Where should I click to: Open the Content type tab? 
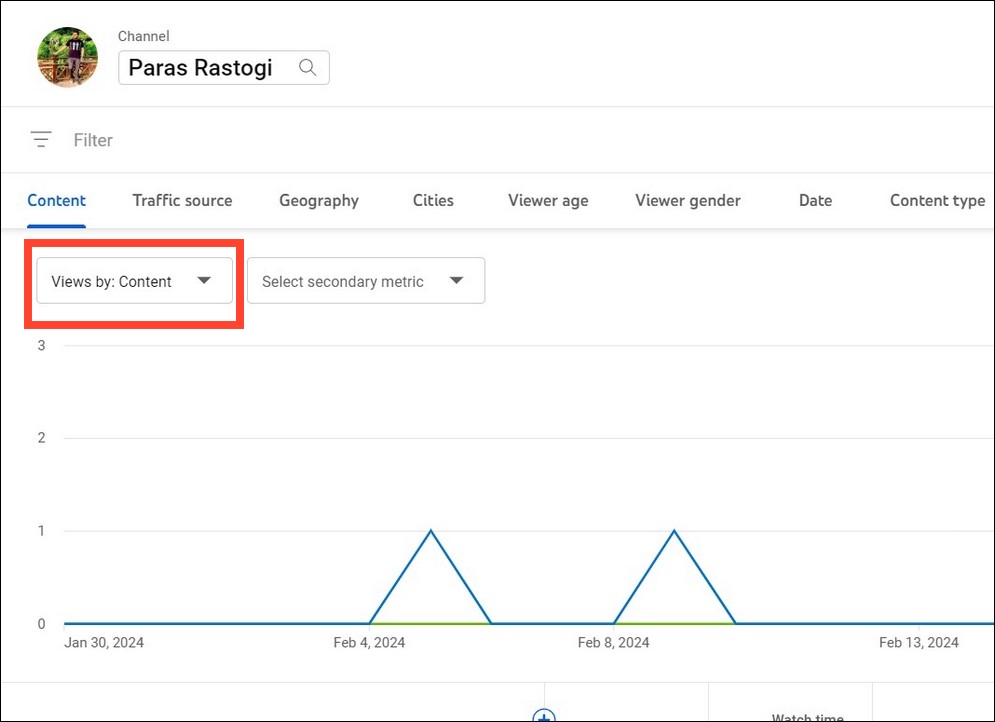pos(936,200)
